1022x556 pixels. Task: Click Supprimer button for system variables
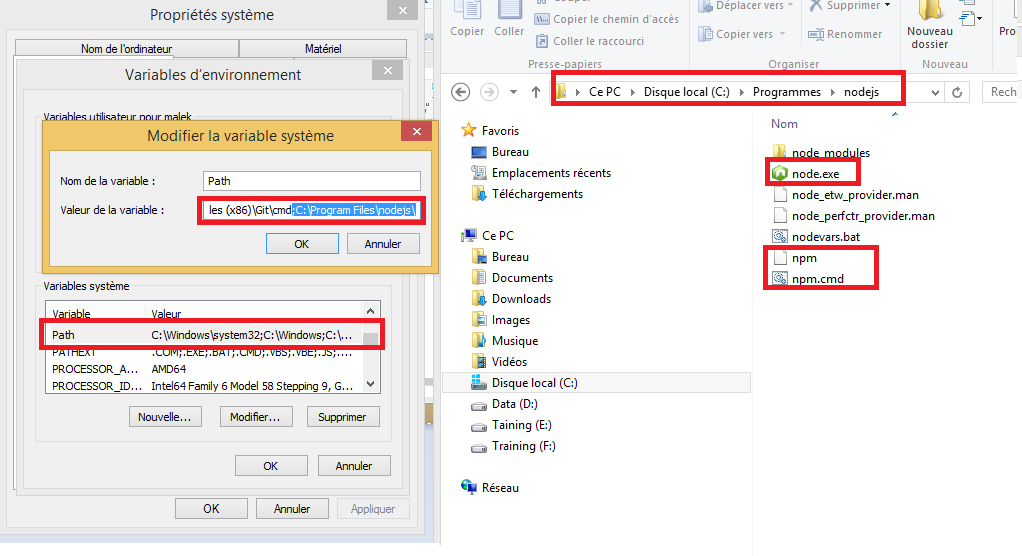(x=343, y=417)
